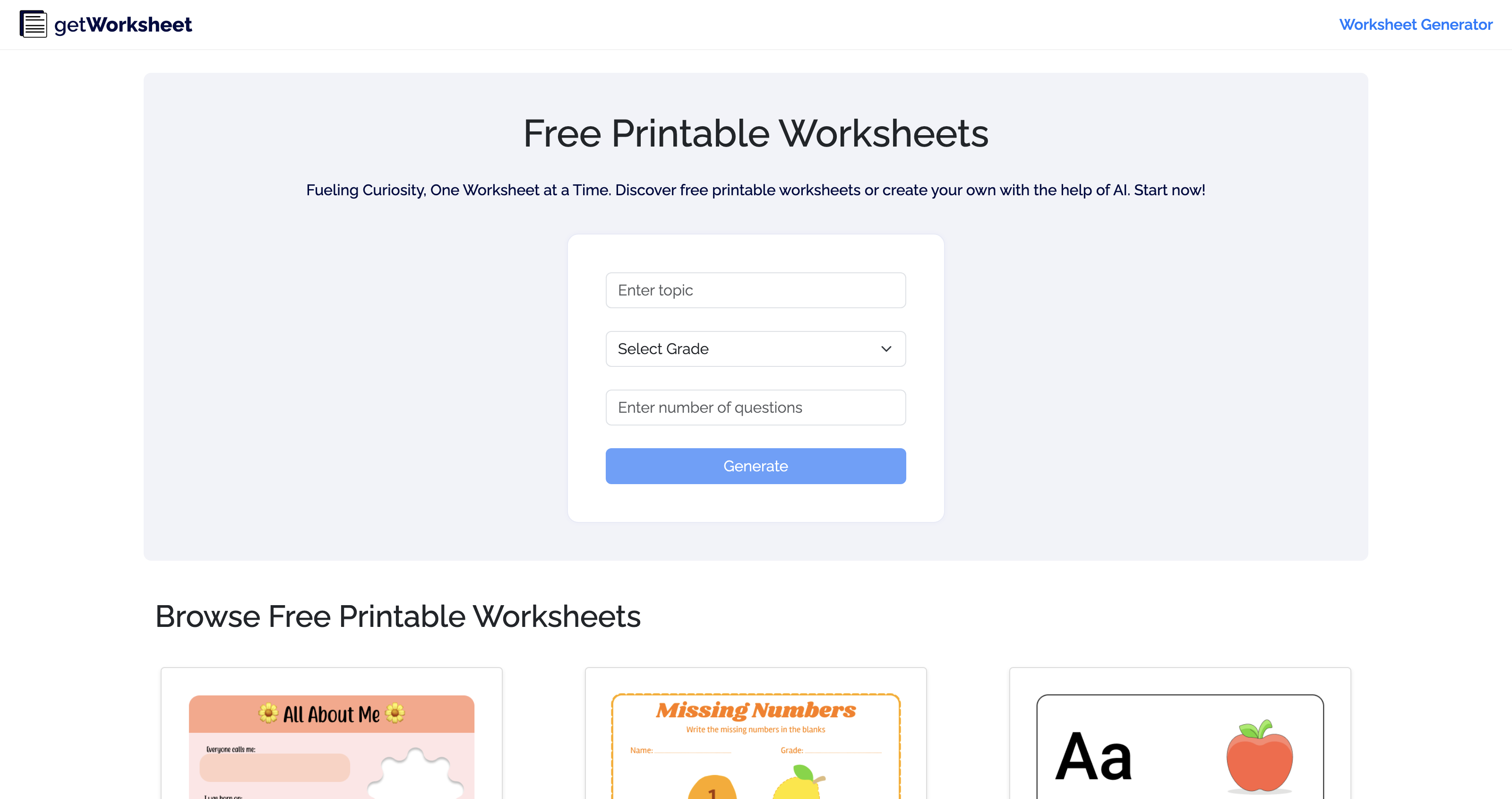Click the orange fruit numbered 1
The image size is (1512, 799).
point(712,787)
